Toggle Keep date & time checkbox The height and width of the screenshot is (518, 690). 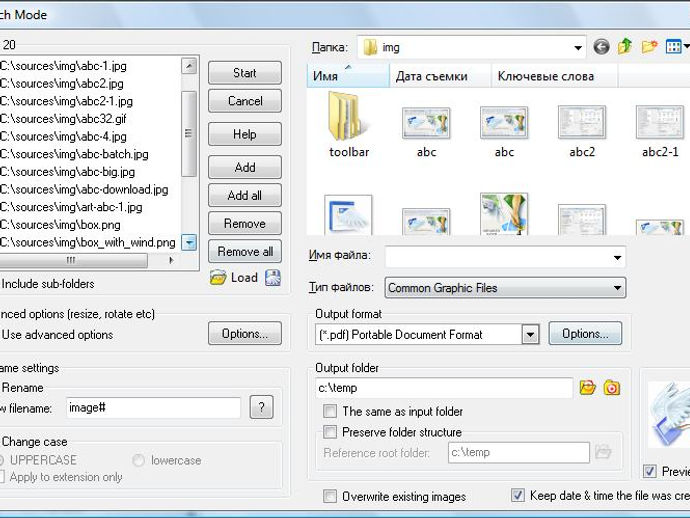click(x=518, y=495)
